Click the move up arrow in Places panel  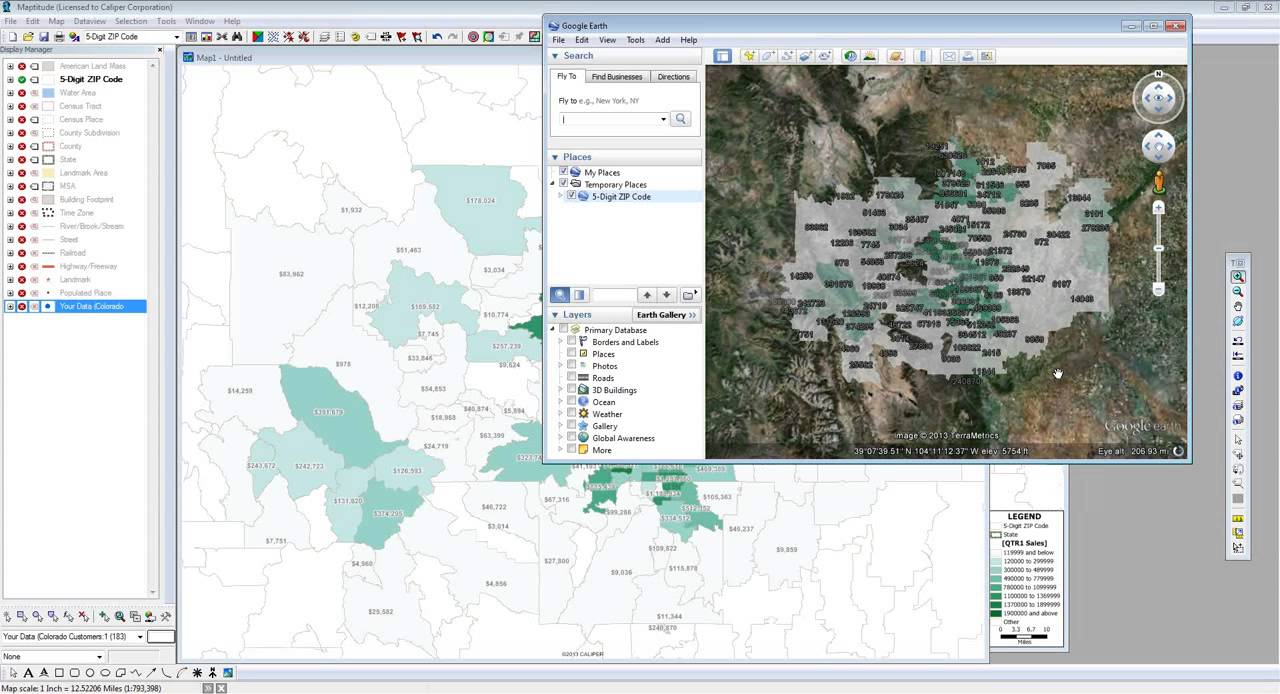[x=647, y=295]
